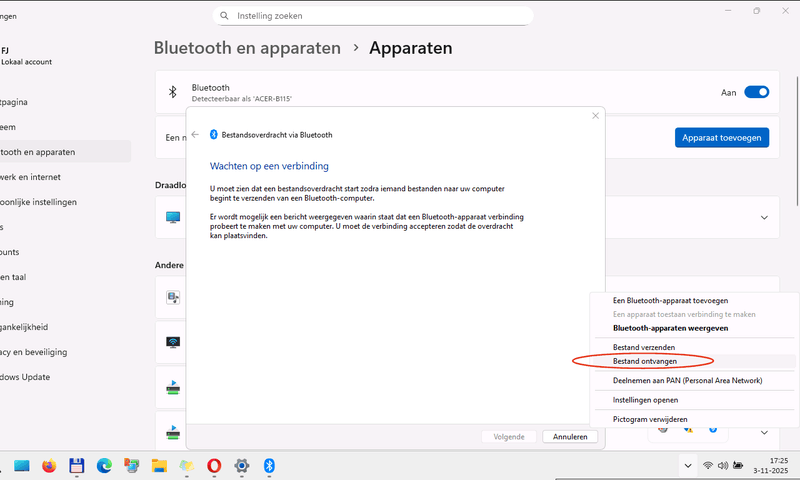Click the magnifier icon in the search box
The image size is (800, 480).
[224, 16]
